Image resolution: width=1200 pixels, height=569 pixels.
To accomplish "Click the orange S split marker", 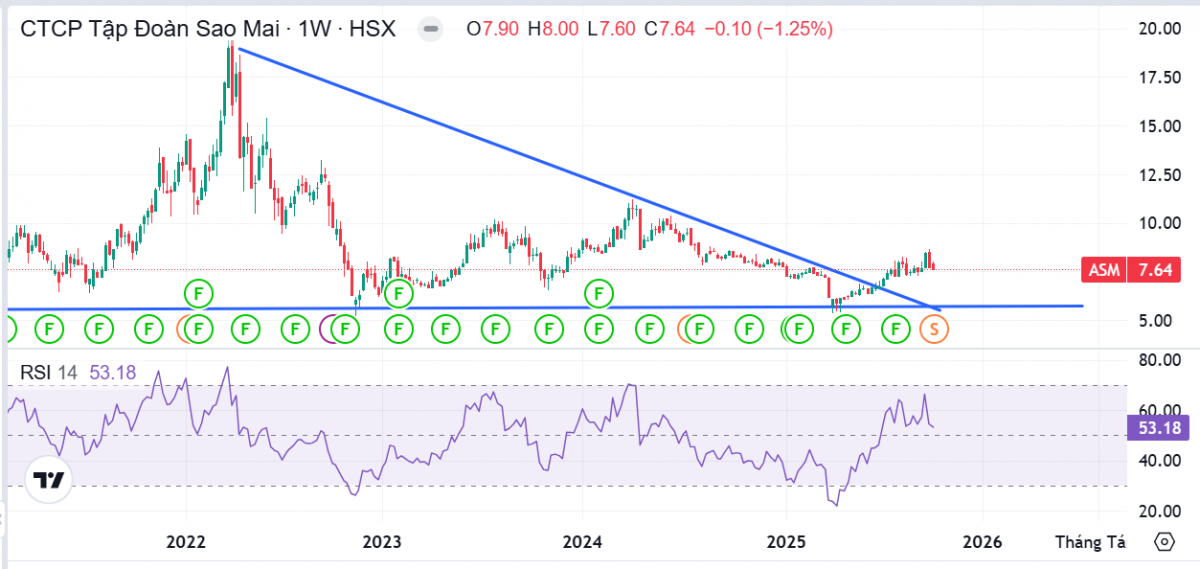I will click(x=935, y=327).
